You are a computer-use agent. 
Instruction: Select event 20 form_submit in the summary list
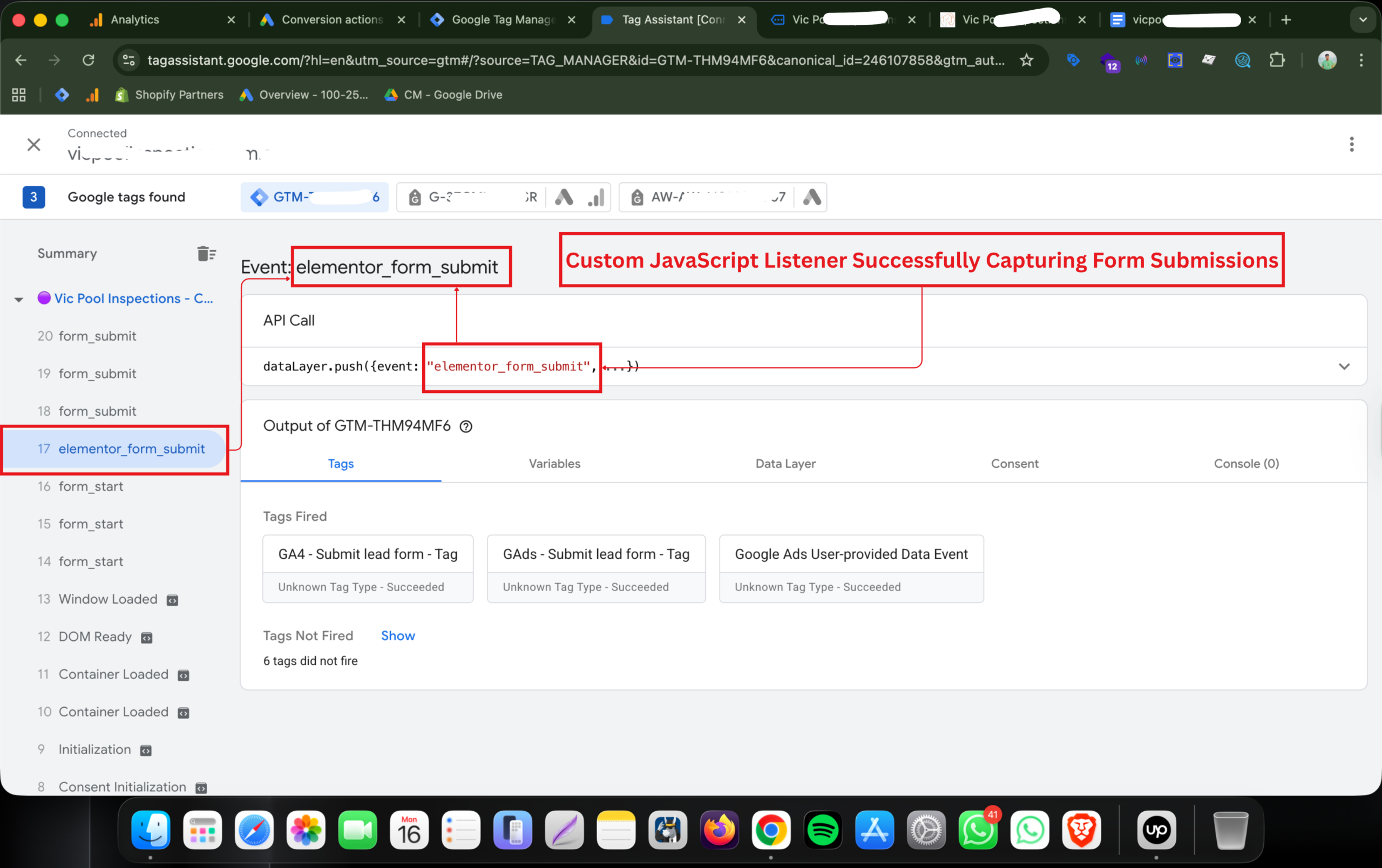coord(97,336)
